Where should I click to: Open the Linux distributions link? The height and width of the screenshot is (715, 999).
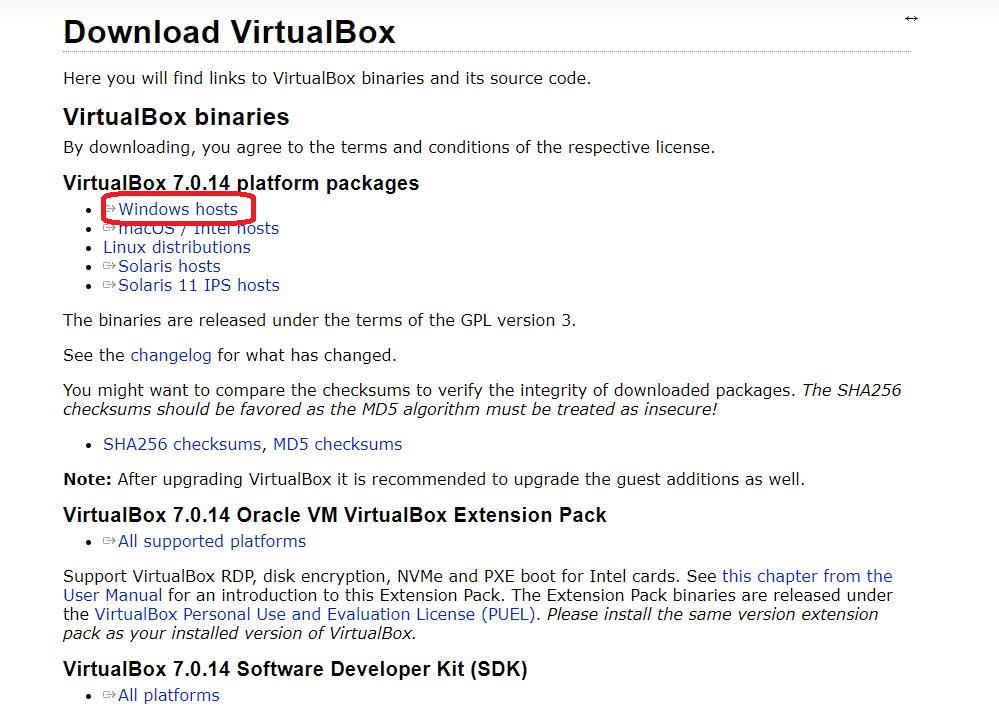176,247
